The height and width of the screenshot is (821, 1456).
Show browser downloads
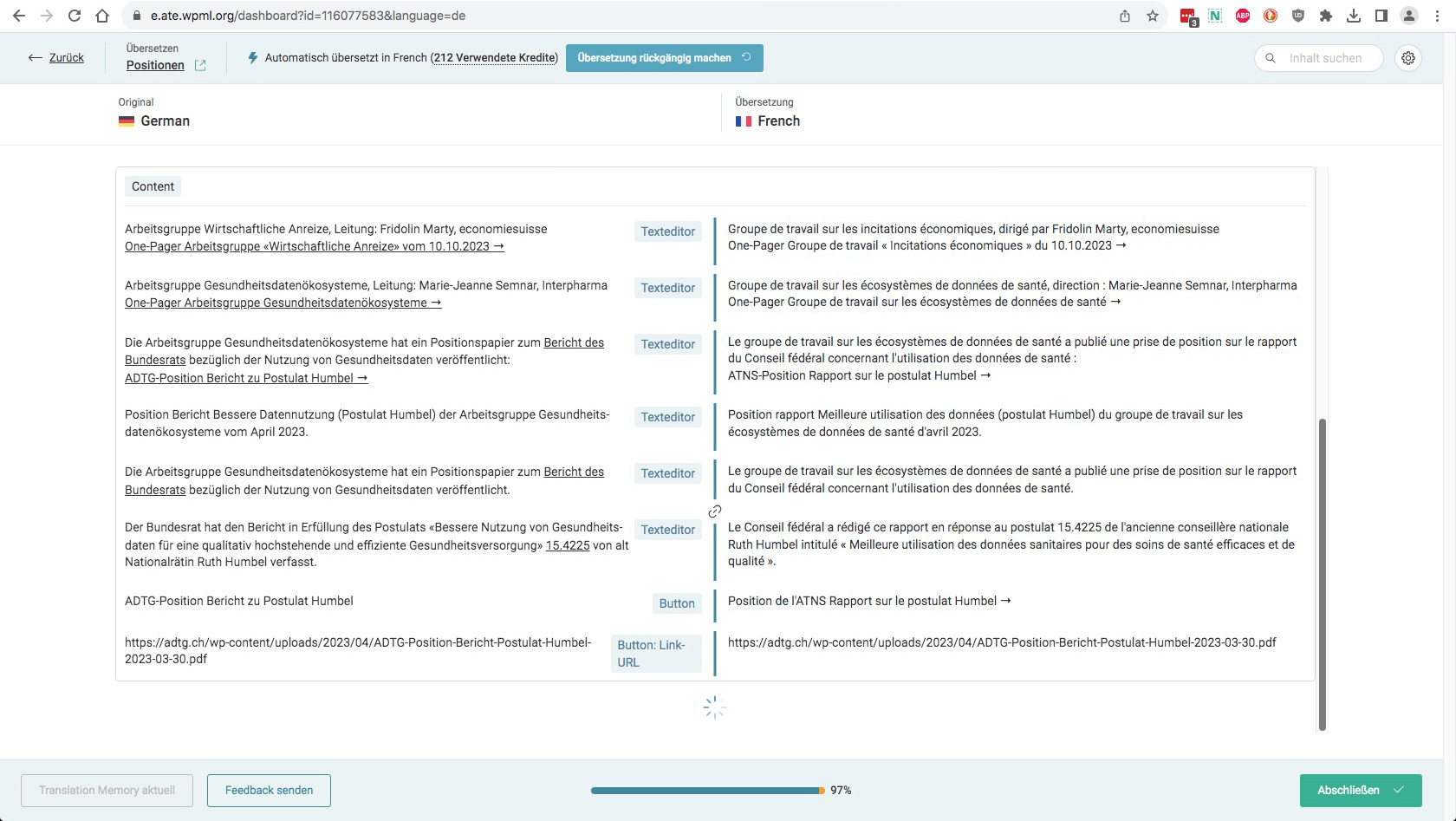pyautogui.click(x=1354, y=16)
